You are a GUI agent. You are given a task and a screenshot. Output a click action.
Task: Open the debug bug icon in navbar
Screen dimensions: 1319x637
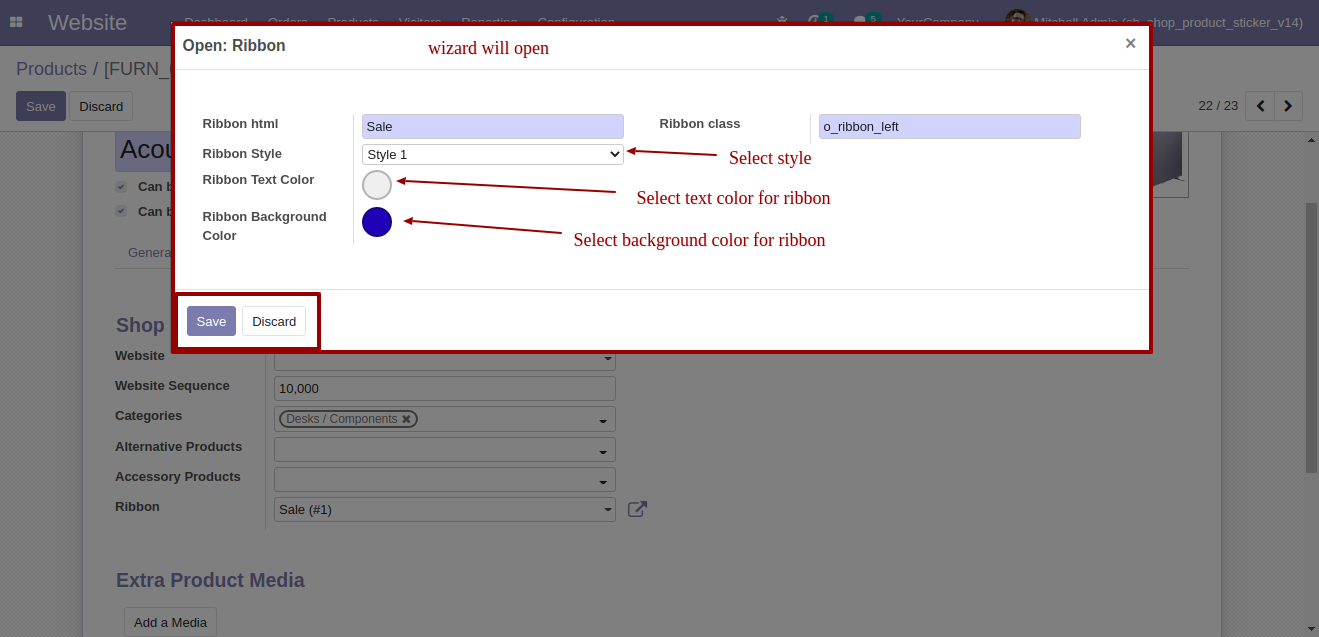[x=782, y=21]
